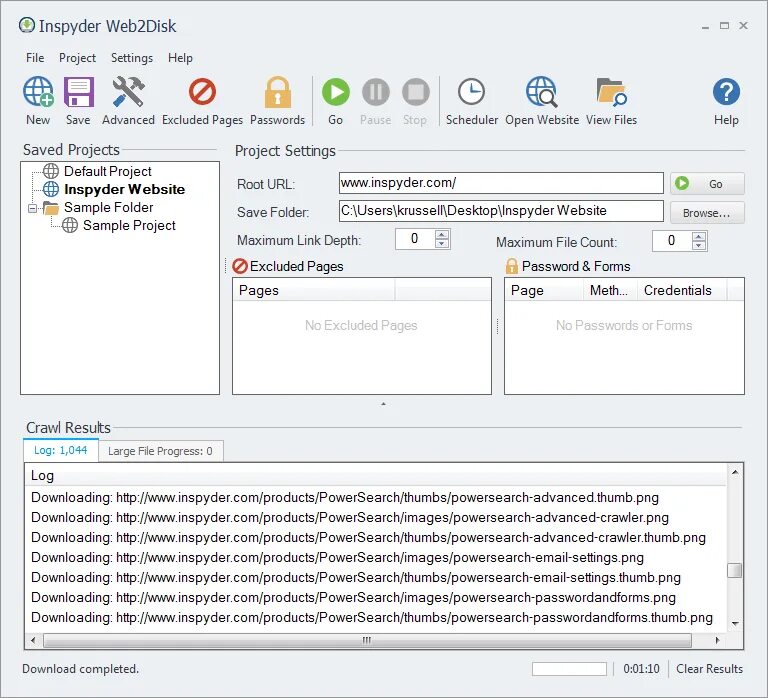Click the Credentials column header
This screenshot has height=698, width=768.
coord(682,290)
